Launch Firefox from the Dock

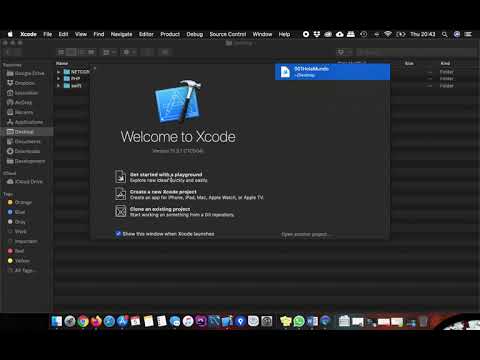click(x=96, y=321)
